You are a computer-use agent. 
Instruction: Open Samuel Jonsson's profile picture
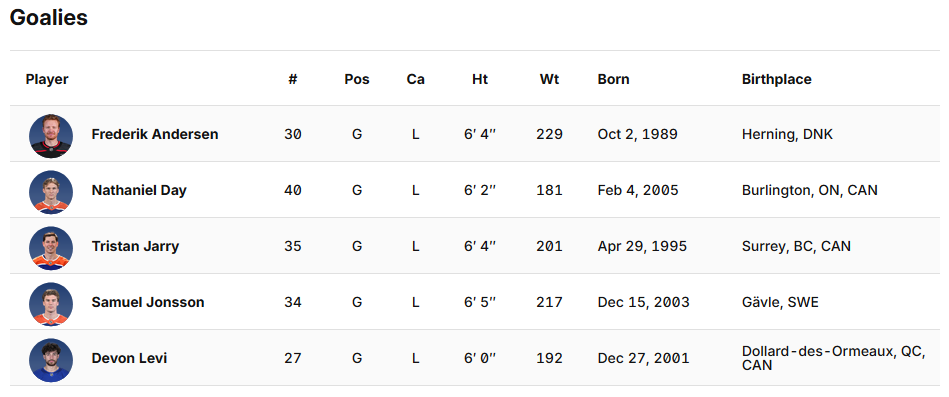(51, 304)
